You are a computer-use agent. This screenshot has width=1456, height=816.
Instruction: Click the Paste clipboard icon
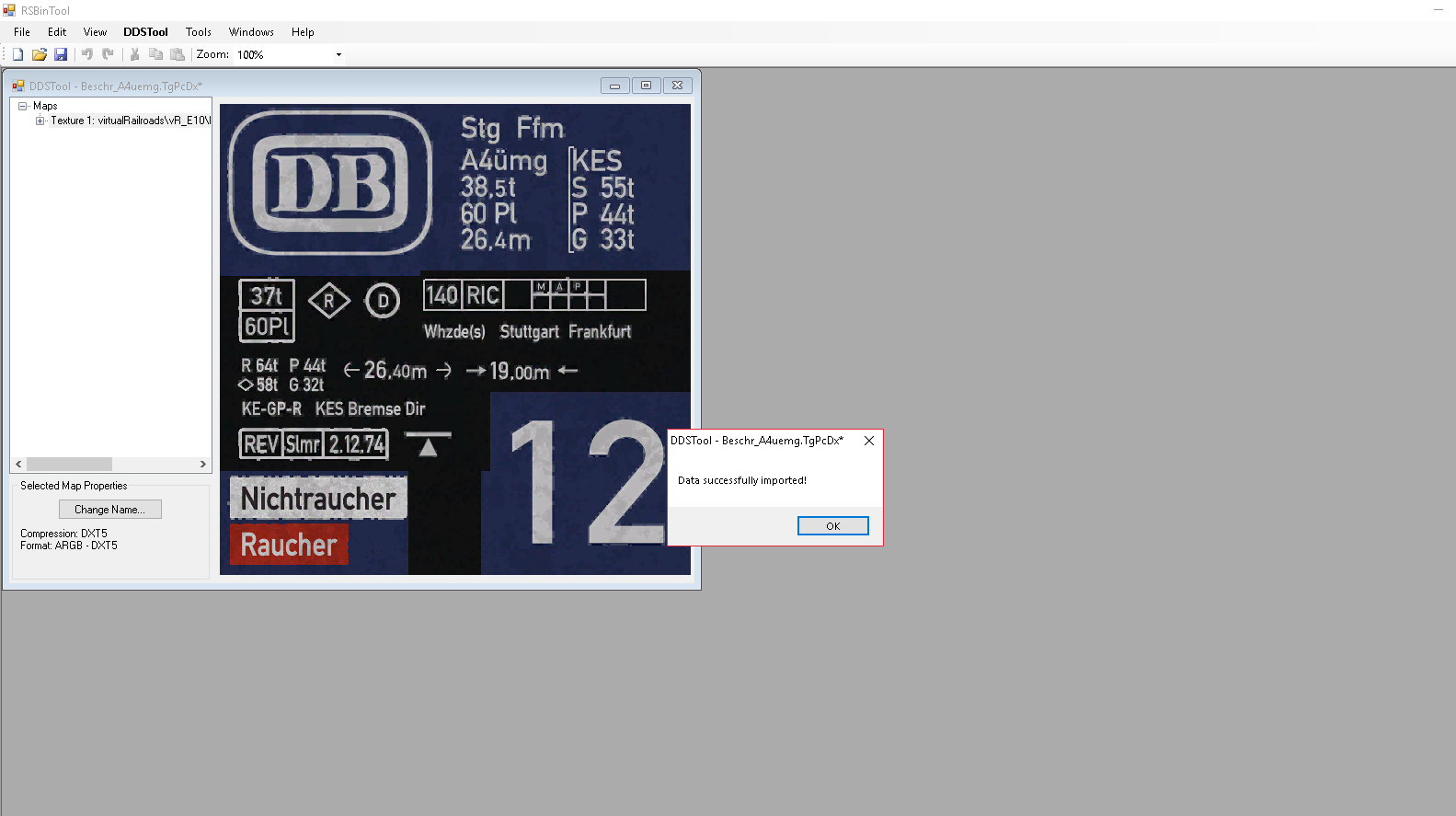[178, 54]
